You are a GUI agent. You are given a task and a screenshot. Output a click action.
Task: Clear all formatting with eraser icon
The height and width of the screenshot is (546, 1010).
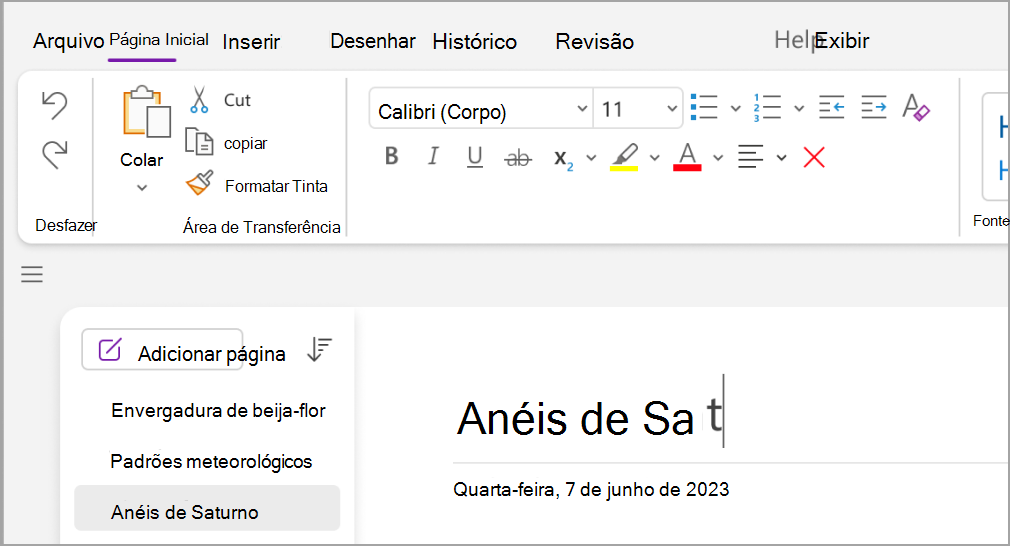(916, 107)
